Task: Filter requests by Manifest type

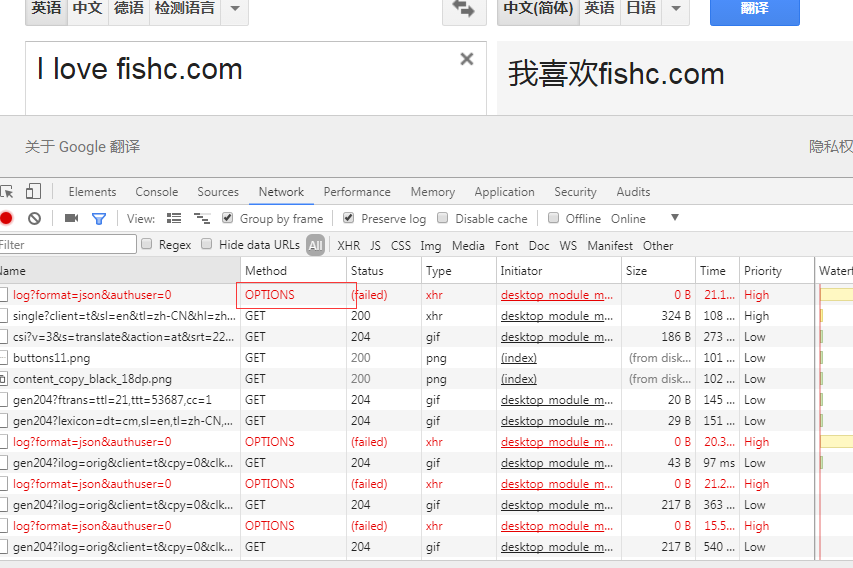Action: click(610, 246)
